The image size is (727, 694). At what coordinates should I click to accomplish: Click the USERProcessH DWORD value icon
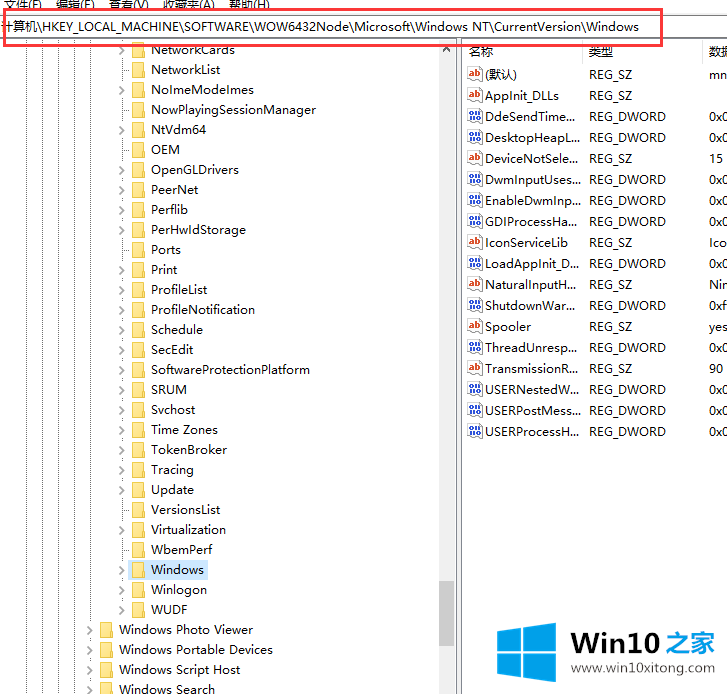475,431
